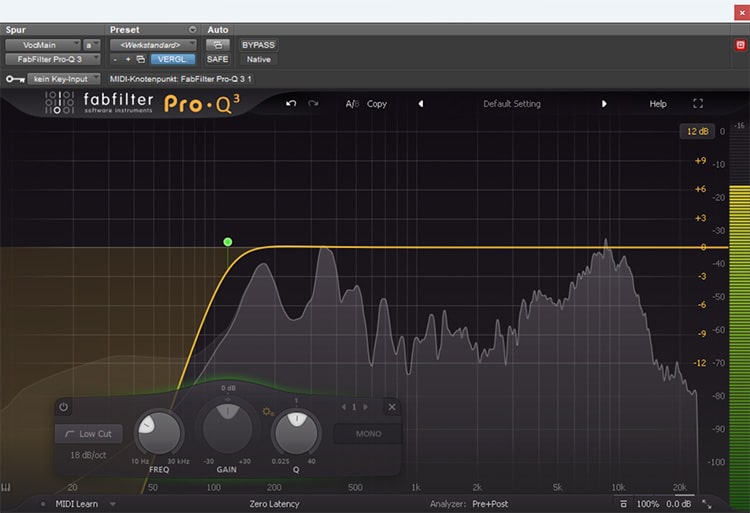Click the 0 dB gain value readout
The height and width of the screenshot is (513, 750).
[228, 388]
